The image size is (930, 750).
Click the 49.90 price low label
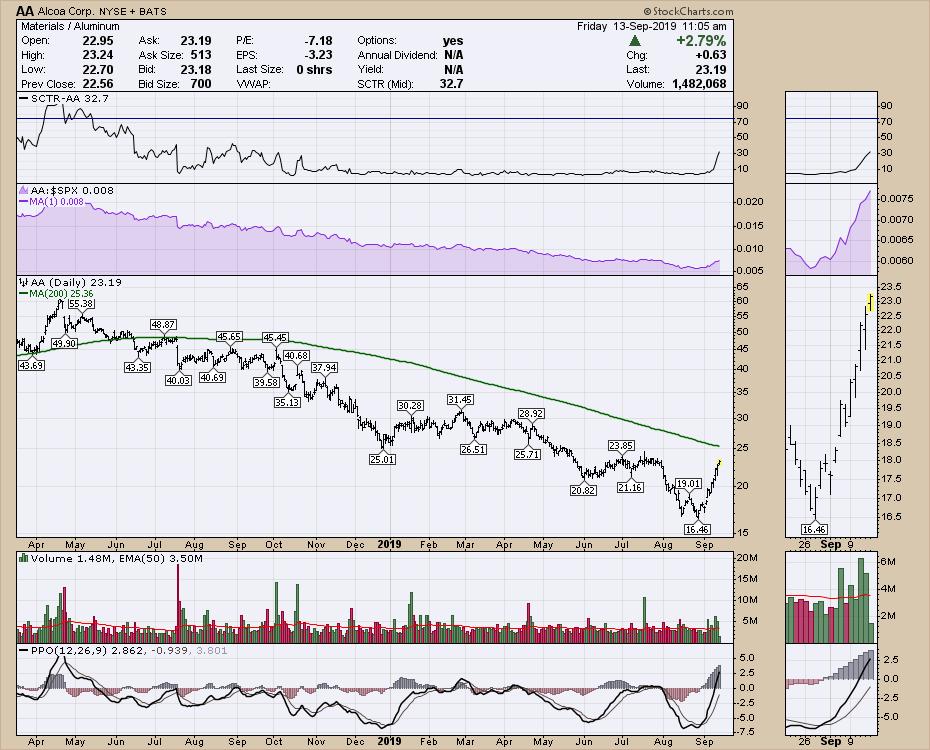tap(64, 343)
